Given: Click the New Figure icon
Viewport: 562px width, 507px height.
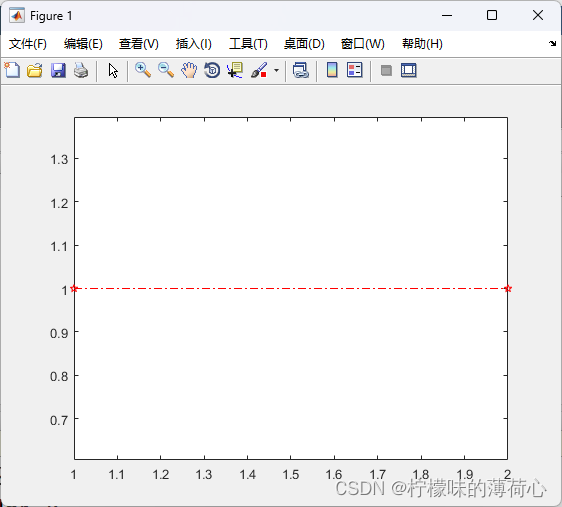Looking at the screenshot, I should [x=12, y=70].
